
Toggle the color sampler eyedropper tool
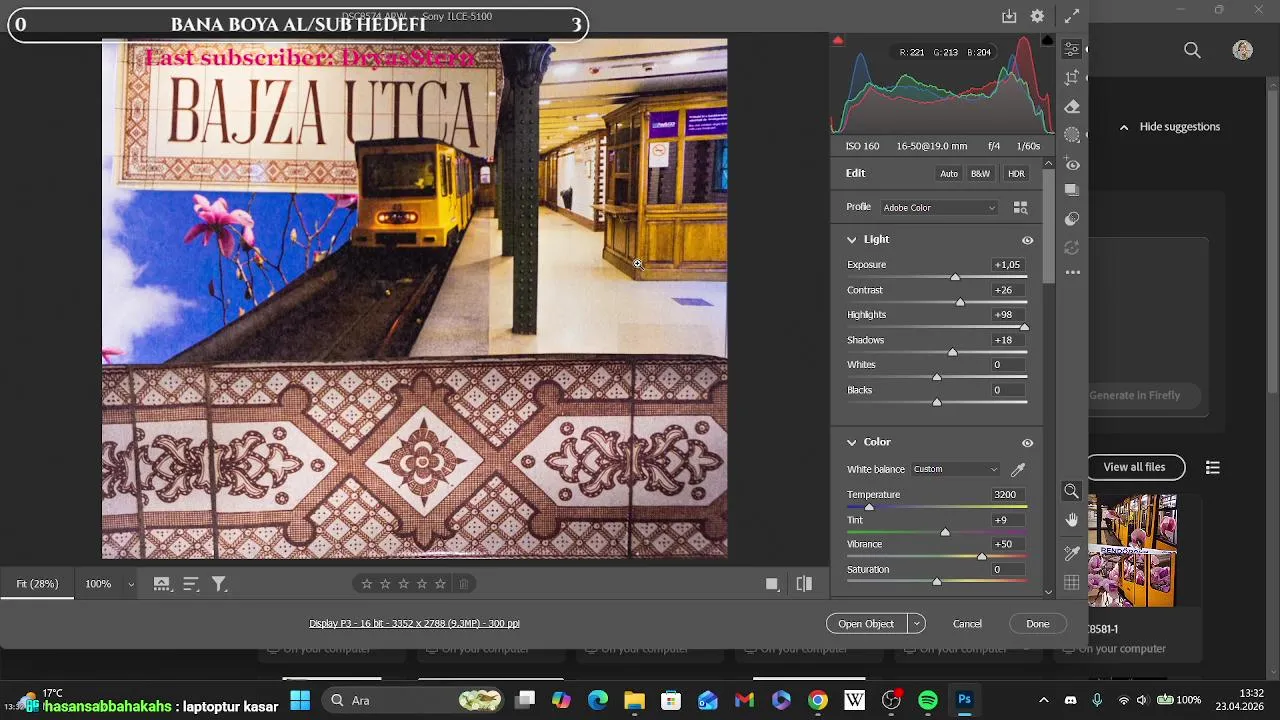(x=1072, y=552)
